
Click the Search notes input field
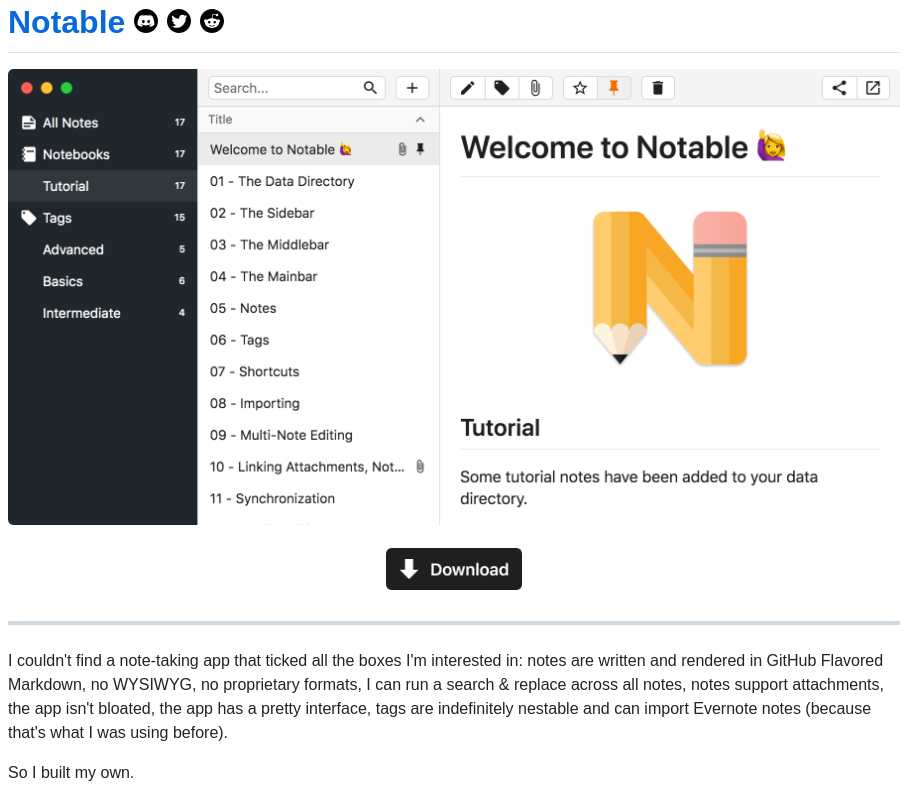click(285, 88)
